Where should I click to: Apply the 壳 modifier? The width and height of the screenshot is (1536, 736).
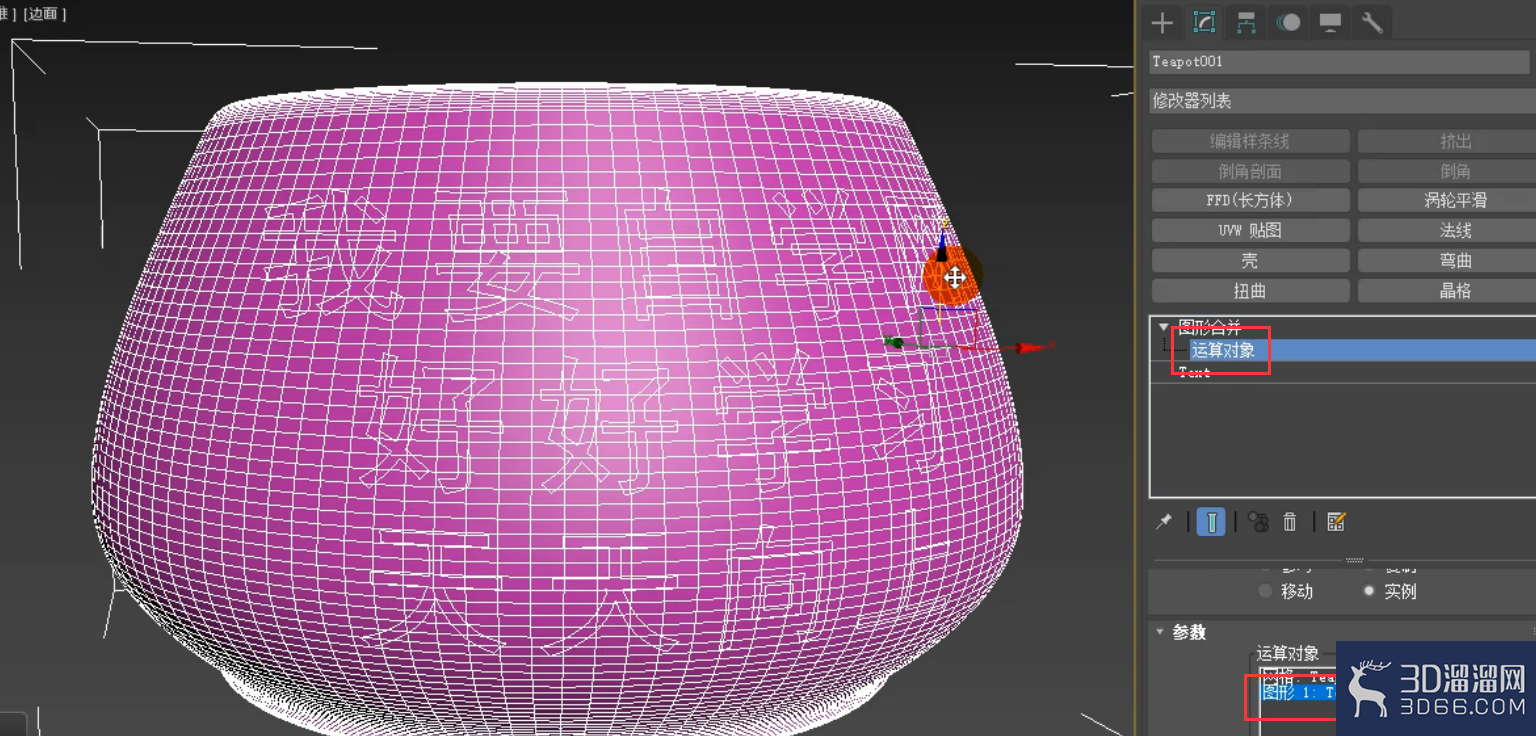(1250, 260)
